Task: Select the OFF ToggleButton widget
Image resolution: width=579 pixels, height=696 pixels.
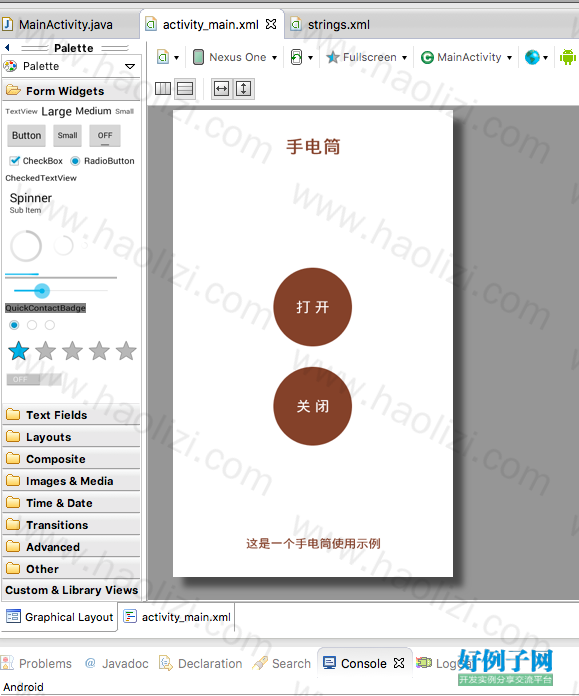Action: [x=105, y=135]
